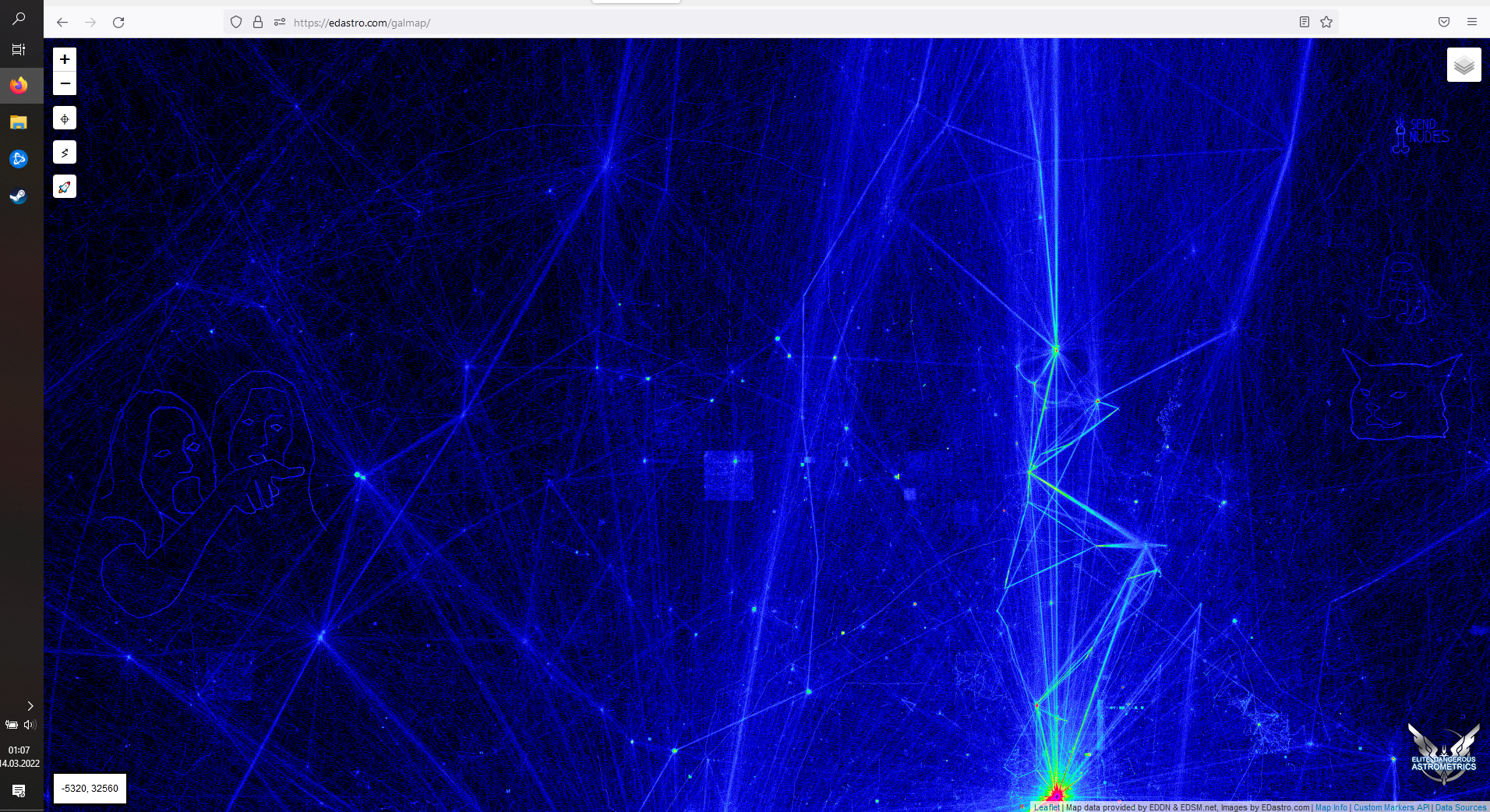Open the site permissions icon in address bar
Image resolution: width=1490 pixels, height=812 pixels.
coord(280,23)
